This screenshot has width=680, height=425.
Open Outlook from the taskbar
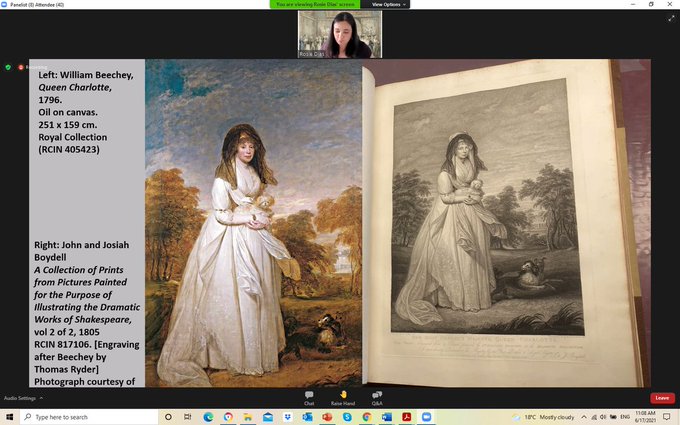(307, 417)
